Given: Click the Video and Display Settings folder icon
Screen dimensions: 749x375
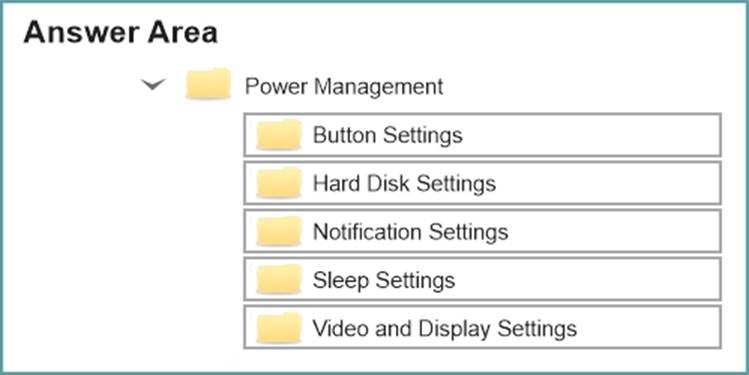Looking at the screenshot, I should [279, 328].
